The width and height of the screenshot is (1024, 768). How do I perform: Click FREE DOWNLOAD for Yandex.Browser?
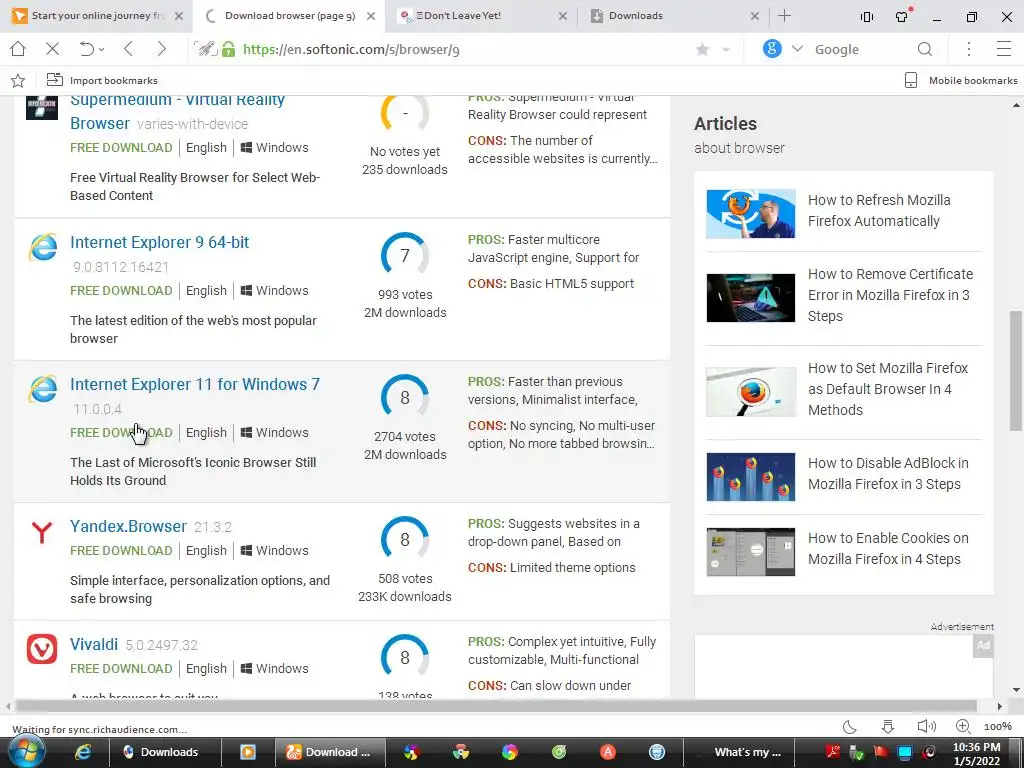coord(121,551)
